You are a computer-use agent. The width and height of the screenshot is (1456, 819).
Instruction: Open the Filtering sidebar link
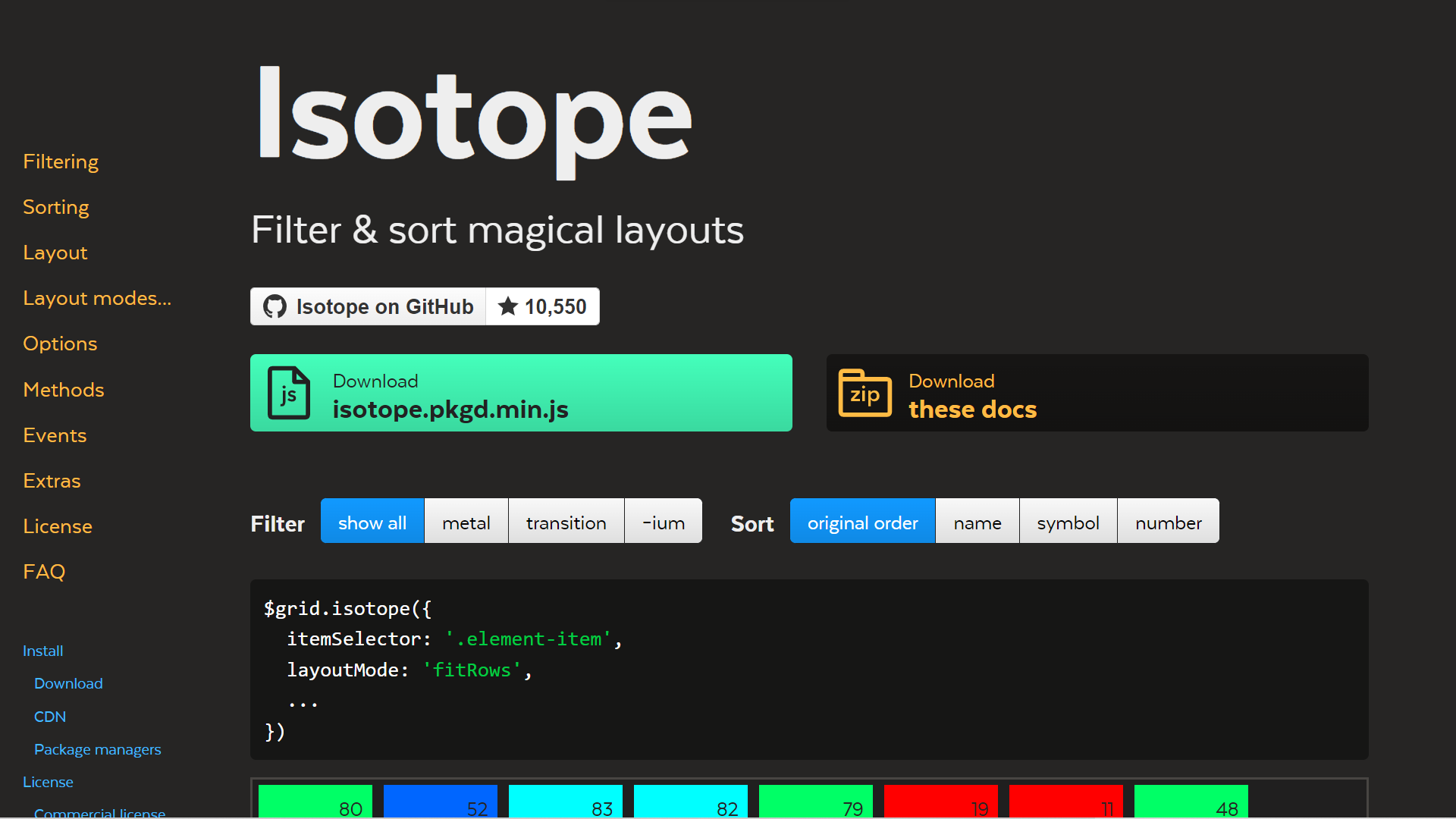[x=61, y=162]
